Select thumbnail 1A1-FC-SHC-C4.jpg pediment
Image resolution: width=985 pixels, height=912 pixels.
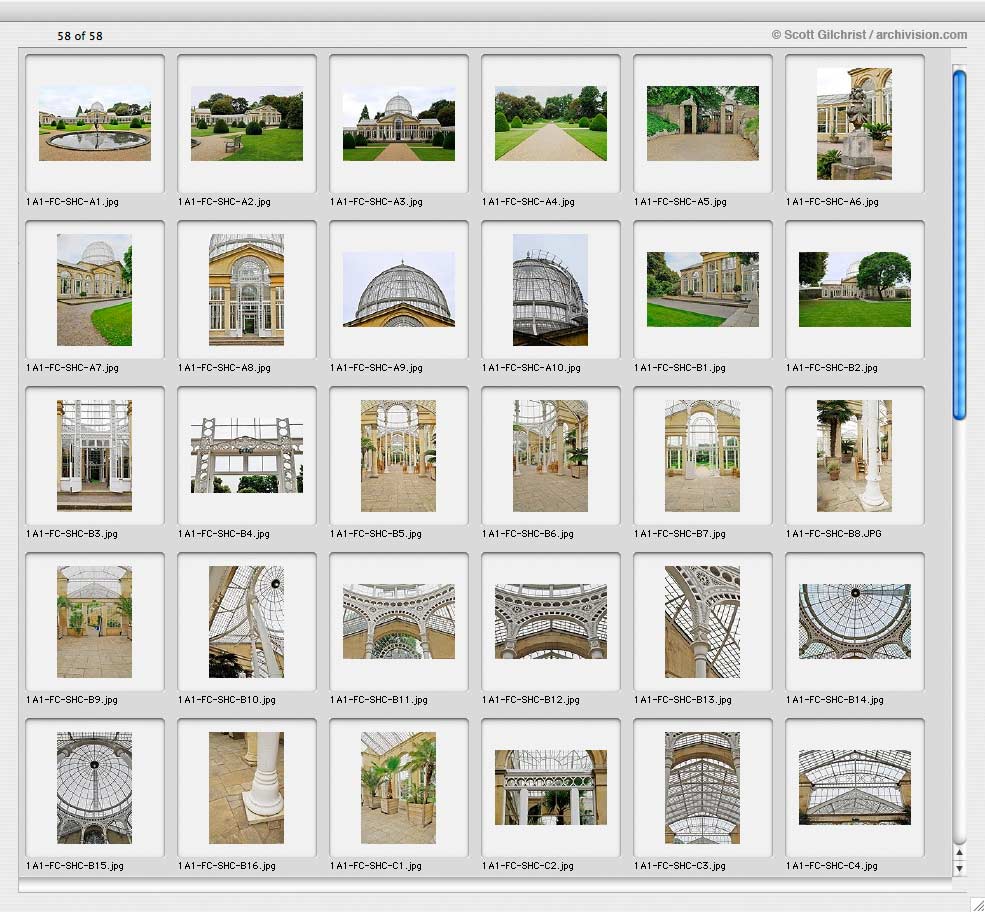855,786
